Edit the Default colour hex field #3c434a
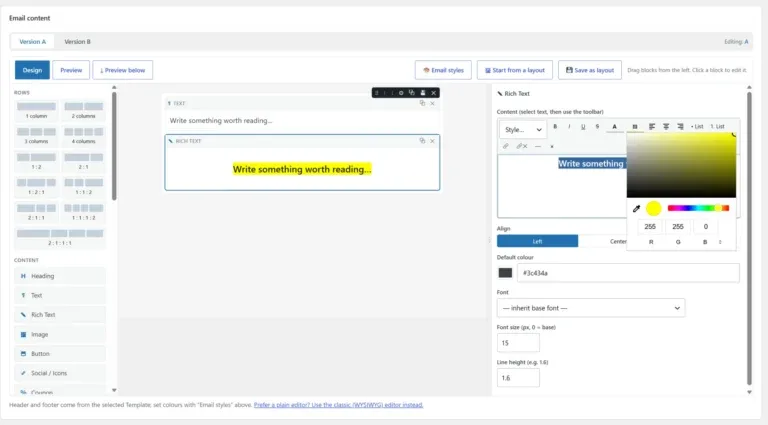 coord(628,273)
